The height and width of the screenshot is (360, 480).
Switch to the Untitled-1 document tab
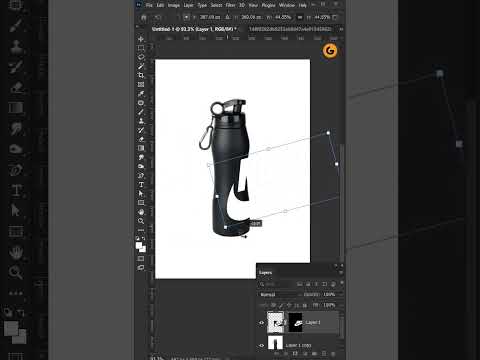(194, 29)
